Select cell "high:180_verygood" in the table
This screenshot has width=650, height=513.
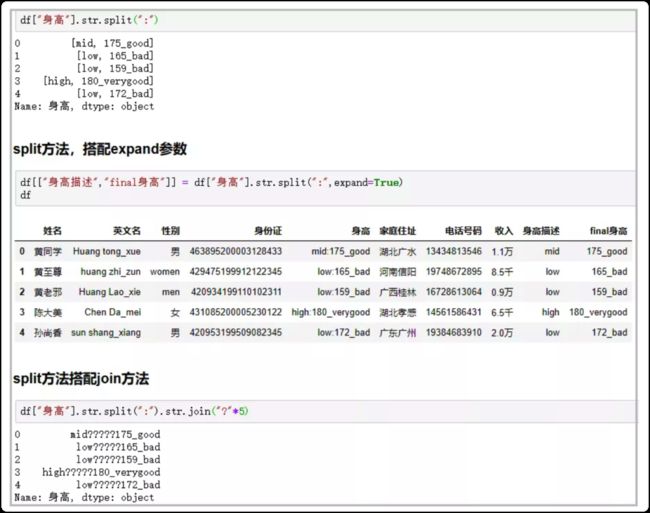pos(331,312)
